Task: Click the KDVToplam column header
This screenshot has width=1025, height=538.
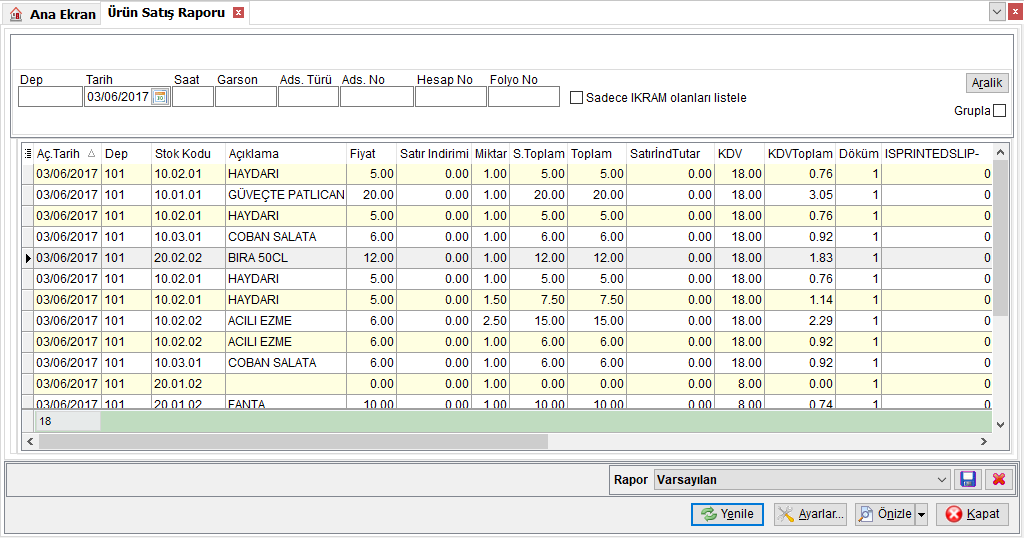Action: [x=800, y=154]
